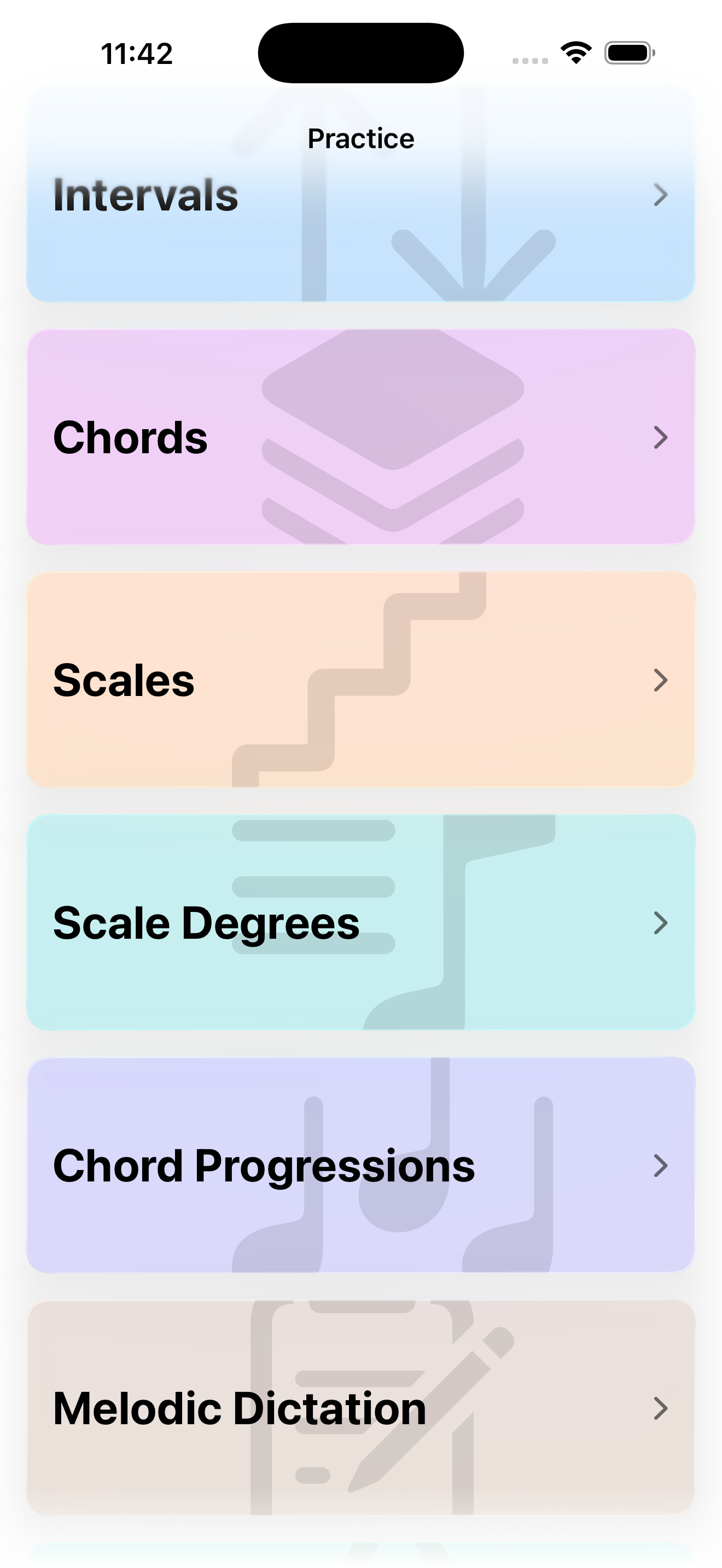Expand Melodic Dictation with its chevron
The width and height of the screenshot is (722, 1568).
point(661,1408)
